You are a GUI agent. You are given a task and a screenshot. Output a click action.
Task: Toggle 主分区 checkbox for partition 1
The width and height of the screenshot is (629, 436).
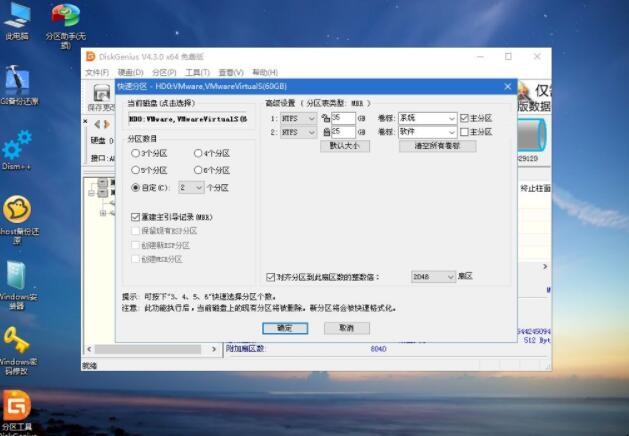(x=464, y=118)
